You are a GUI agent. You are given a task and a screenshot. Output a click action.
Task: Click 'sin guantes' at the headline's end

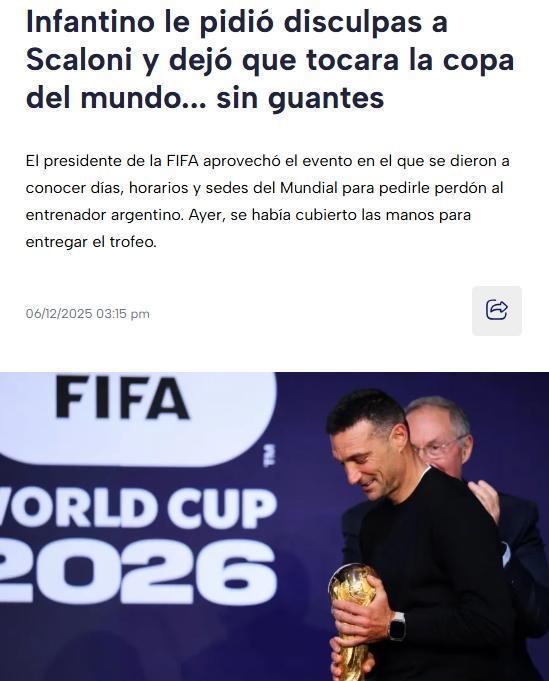[300, 98]
